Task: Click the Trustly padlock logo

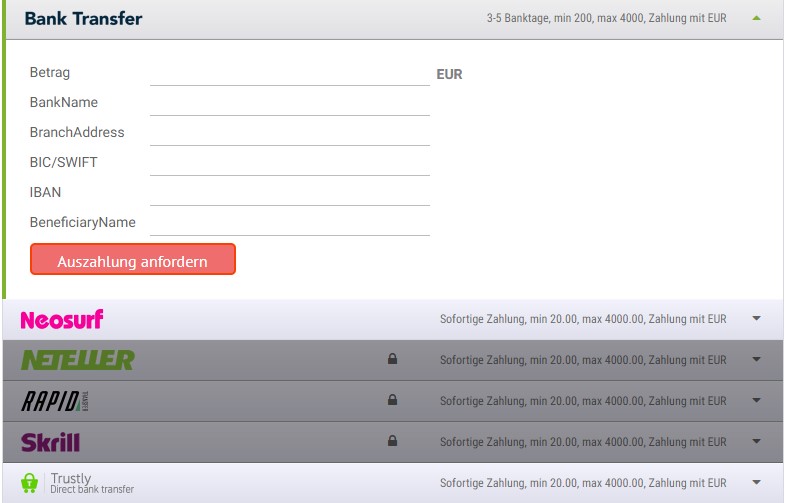Action: [30, 483]
